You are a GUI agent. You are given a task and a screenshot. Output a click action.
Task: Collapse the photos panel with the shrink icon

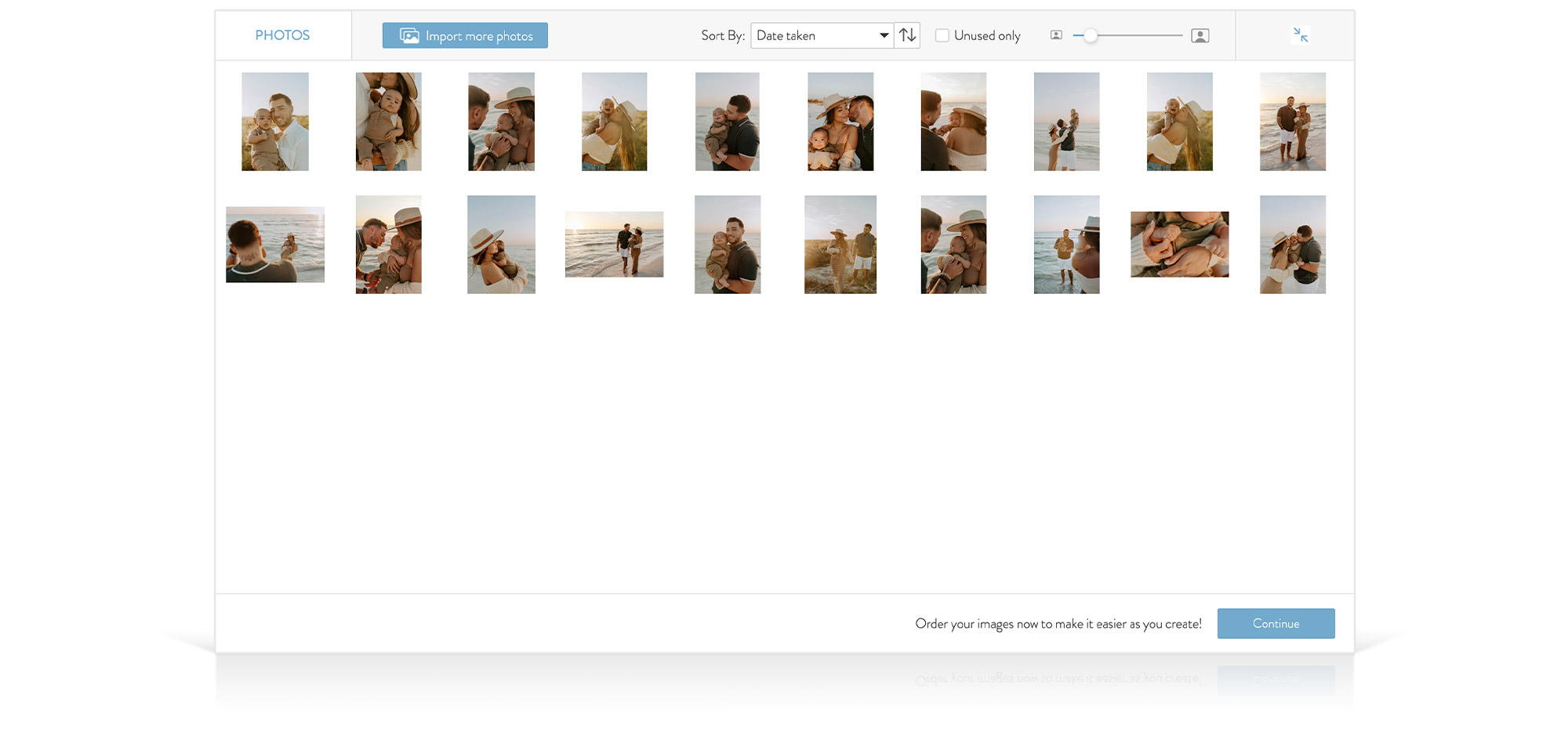click(x=1301, y=34)
